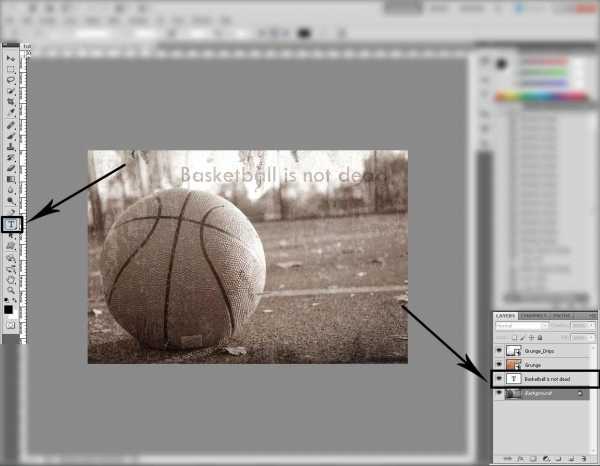Select the Horizontal Type tool

(11, 224)
